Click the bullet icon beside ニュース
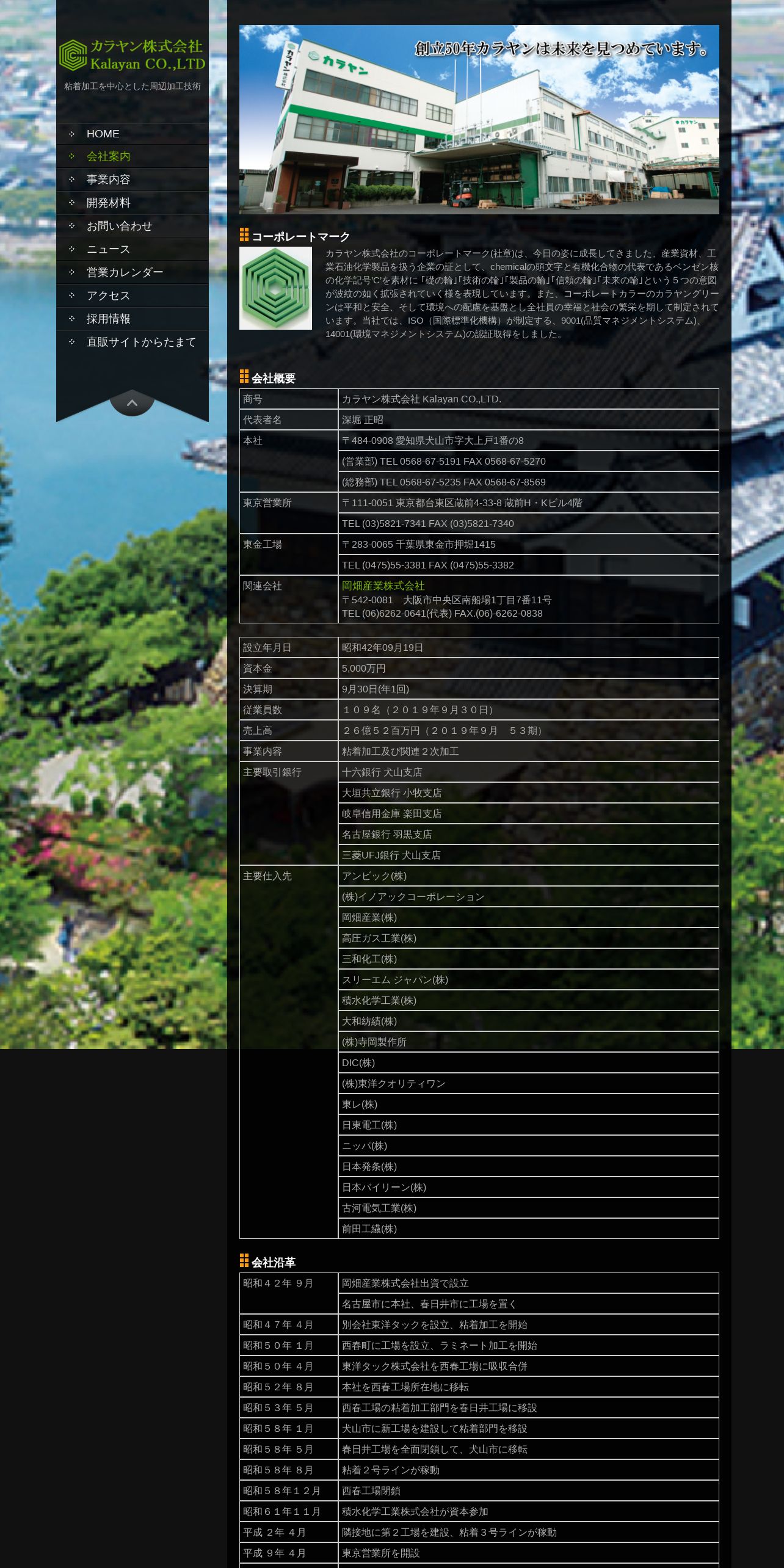Screen dimensions: 784x1568 (71, 249)
